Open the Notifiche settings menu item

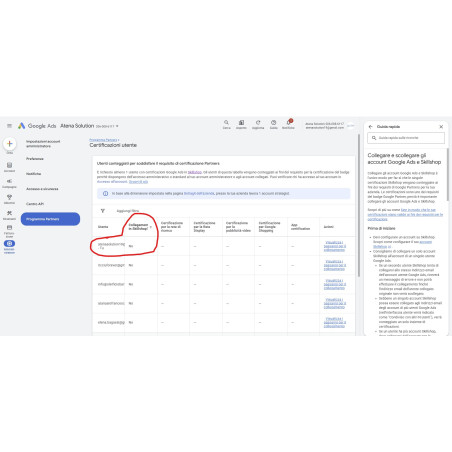pyautogui.click(x=34, y=174)
